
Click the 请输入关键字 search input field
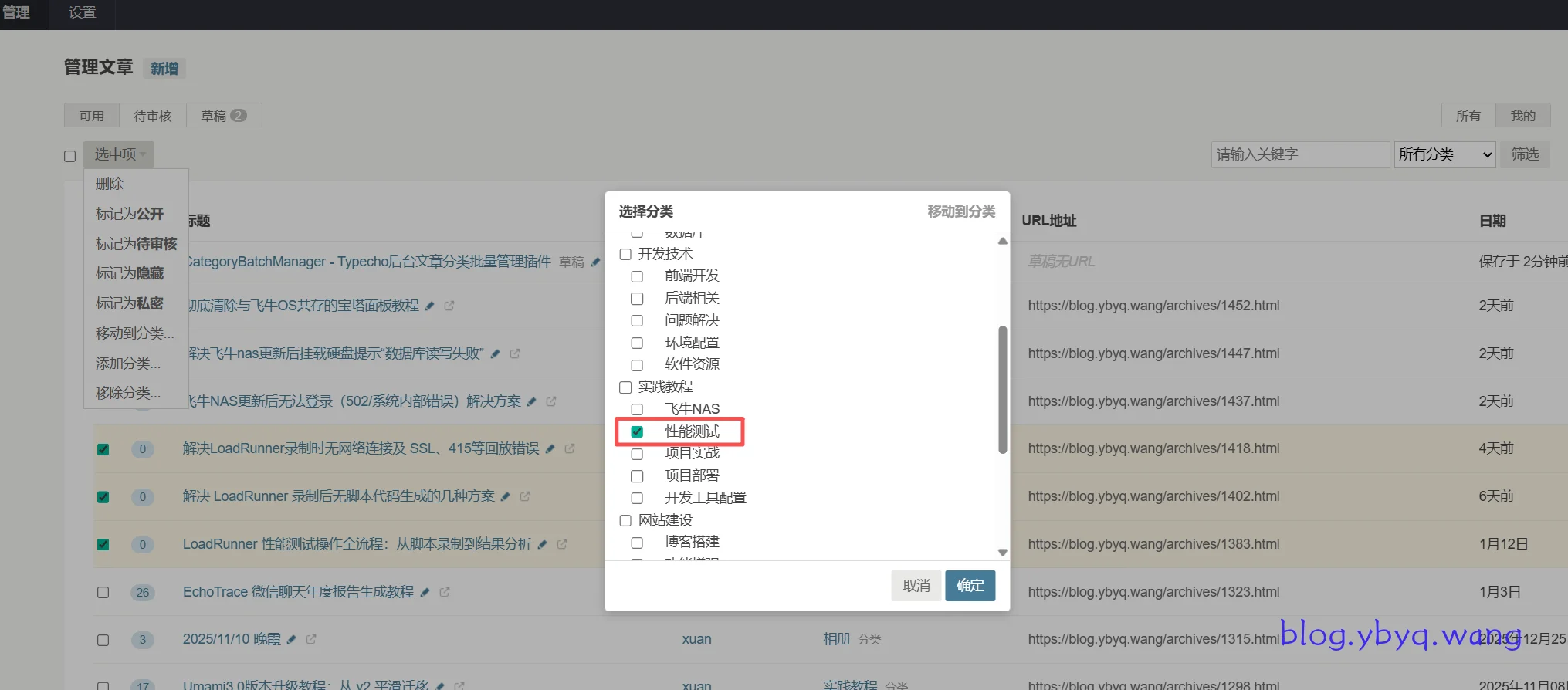point(1299,154)
